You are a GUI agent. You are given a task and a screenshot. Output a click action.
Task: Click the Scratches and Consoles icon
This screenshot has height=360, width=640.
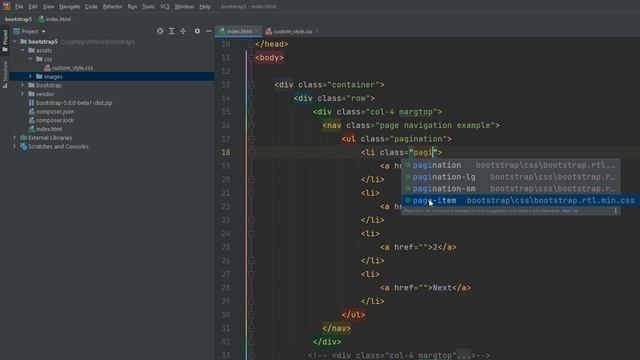[24, 147]
